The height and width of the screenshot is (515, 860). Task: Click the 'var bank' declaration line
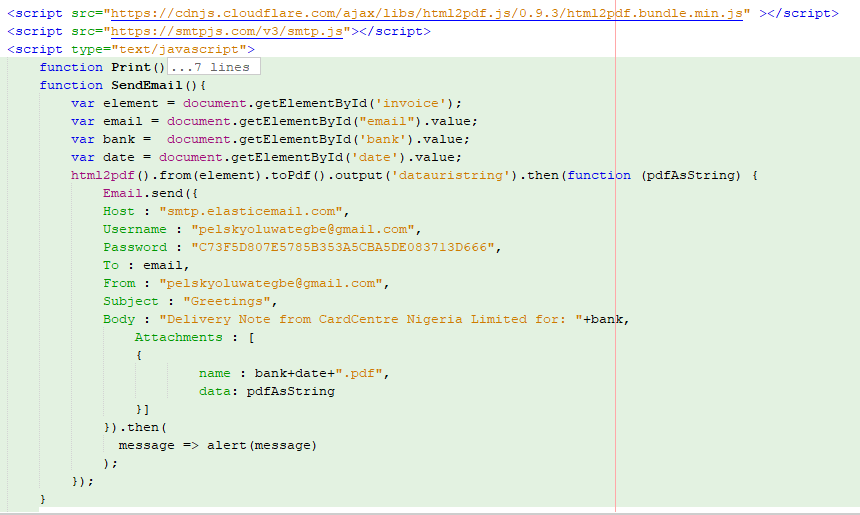point(270,139)
